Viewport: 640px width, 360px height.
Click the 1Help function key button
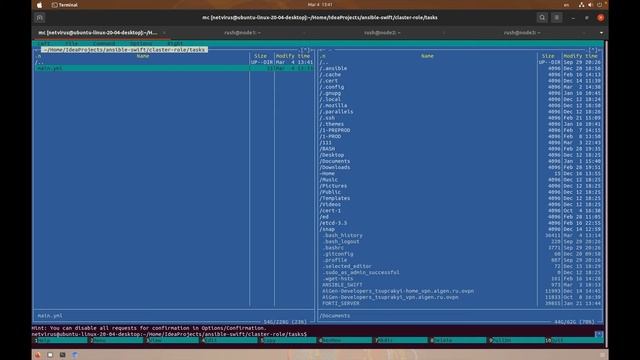coord(60,340)
